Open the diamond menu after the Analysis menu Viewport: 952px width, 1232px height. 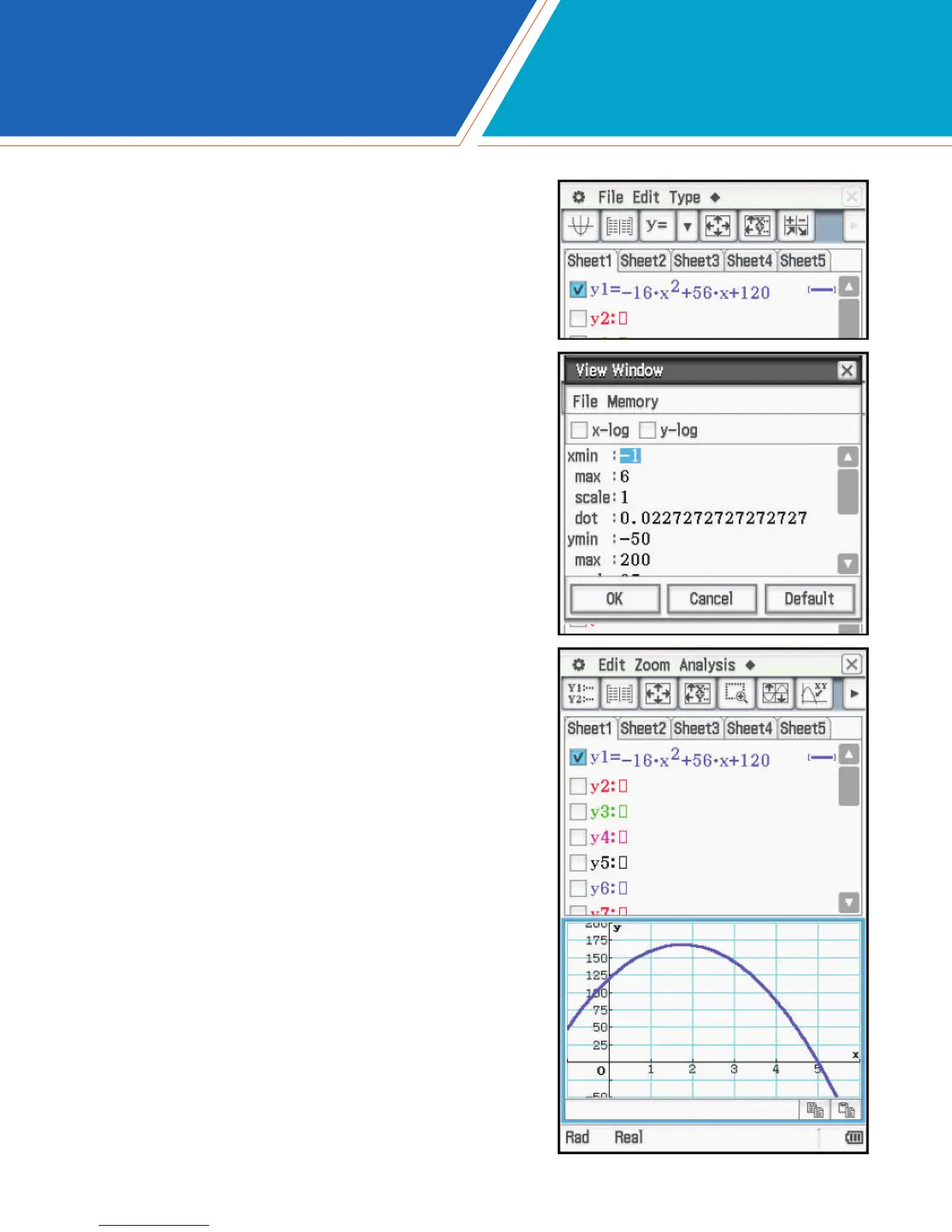[750, 665]
